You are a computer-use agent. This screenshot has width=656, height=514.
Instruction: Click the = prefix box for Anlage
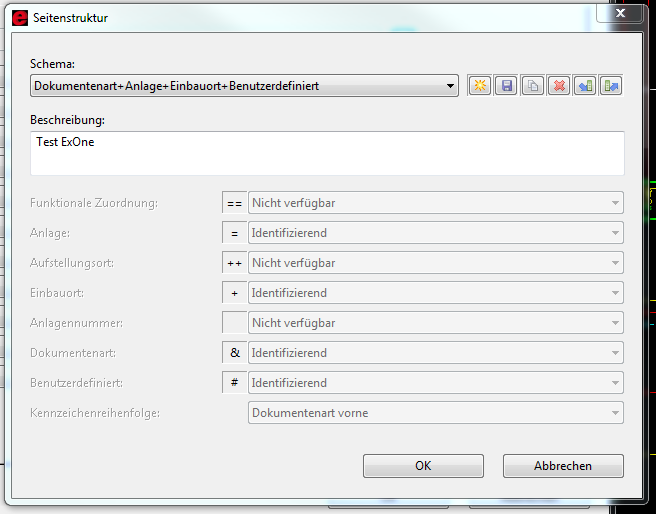tap(234, 233)
